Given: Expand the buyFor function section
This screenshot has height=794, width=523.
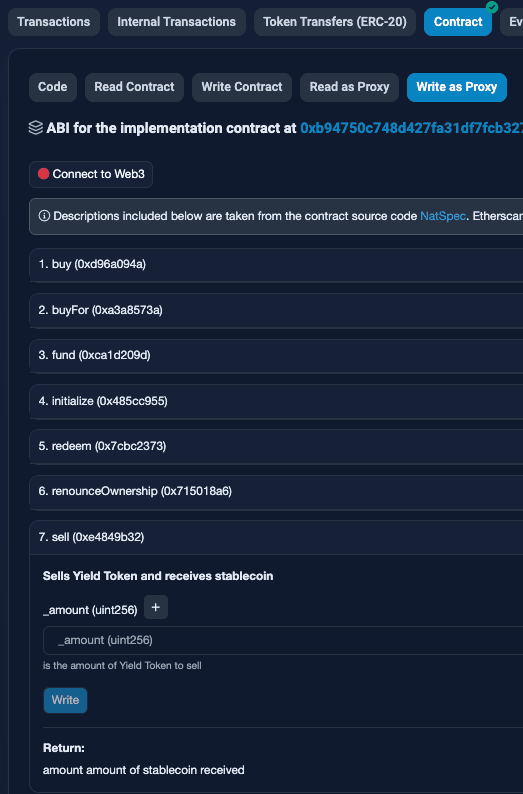Looking at the screenshot, I should pos(276,310).
